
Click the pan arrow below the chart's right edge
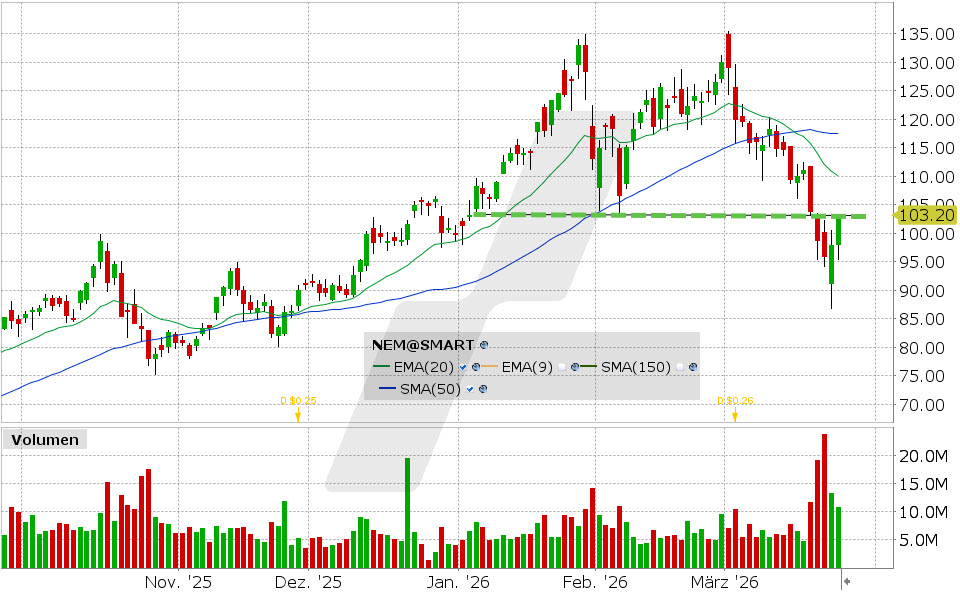point(847,579)
